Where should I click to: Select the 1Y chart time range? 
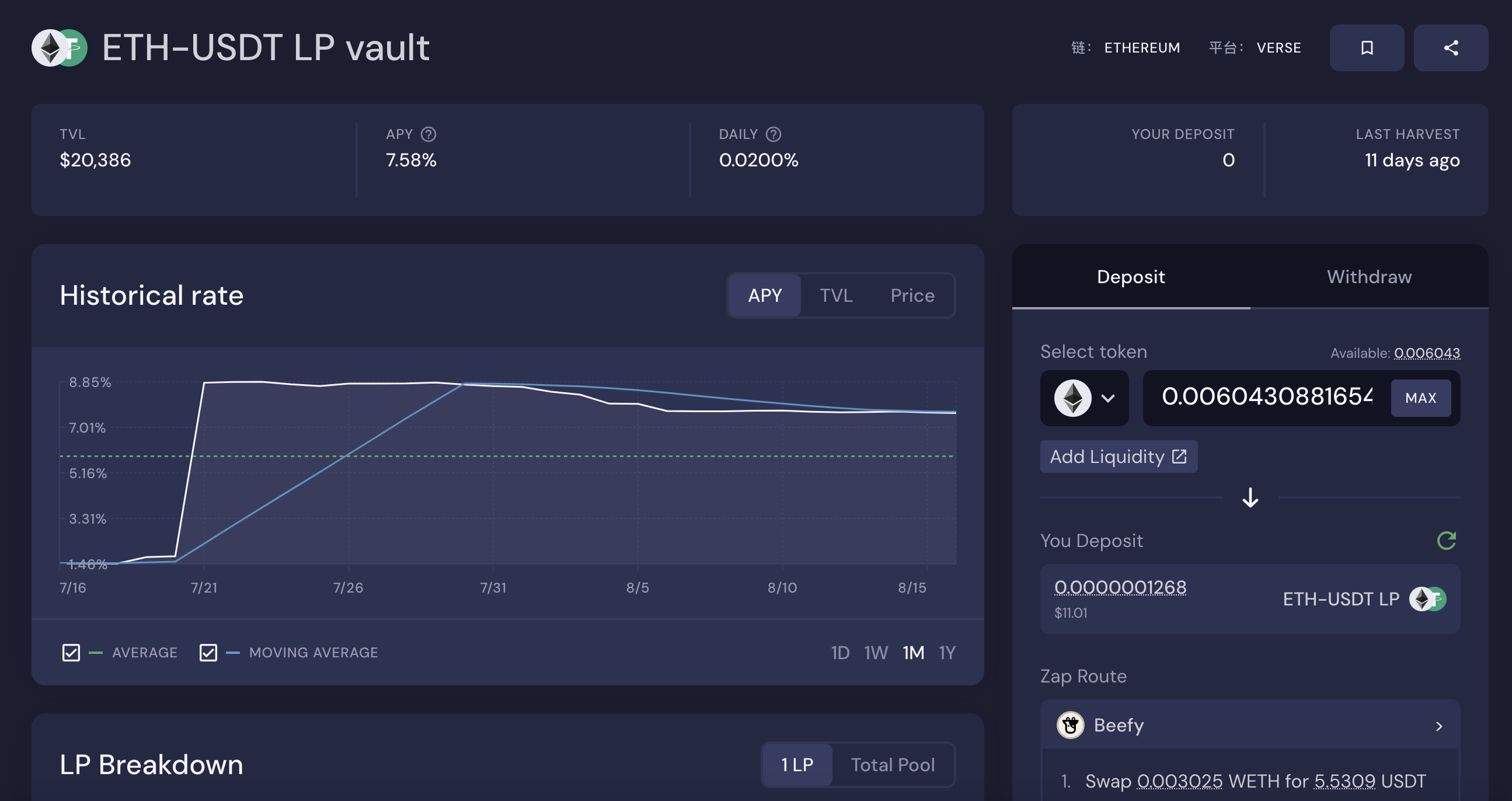(x=947, y=653)
